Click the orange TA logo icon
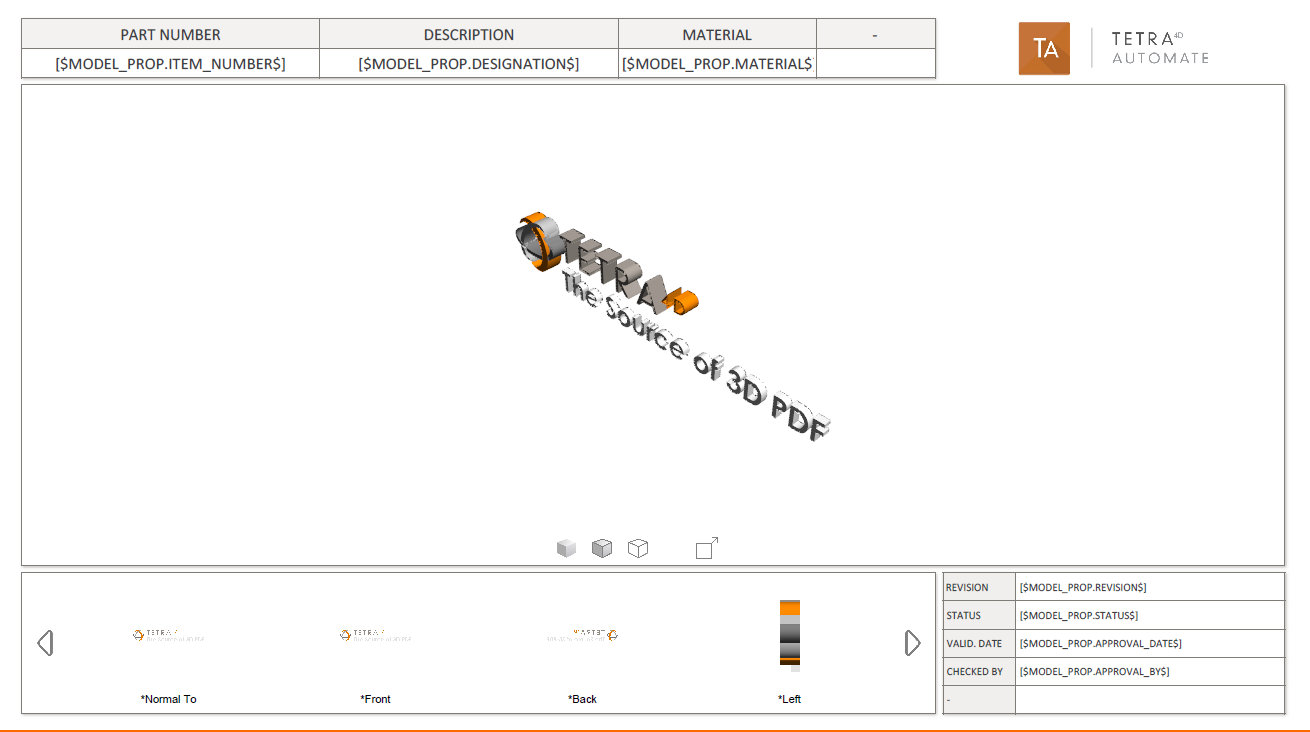This screenshot has width=1310, height=732. (1044, 49)
